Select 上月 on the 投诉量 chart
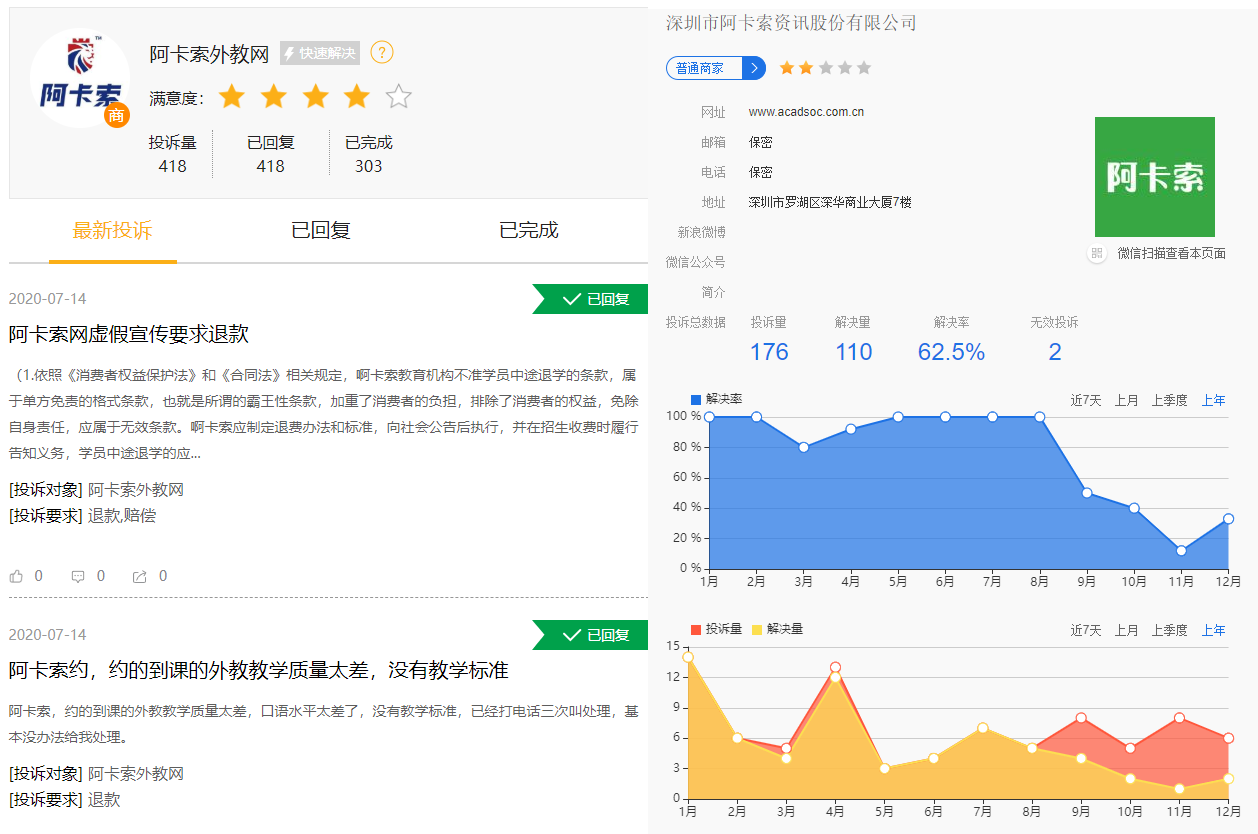The width and height of the screenshot is (1258, 834). pos(1127,630)
